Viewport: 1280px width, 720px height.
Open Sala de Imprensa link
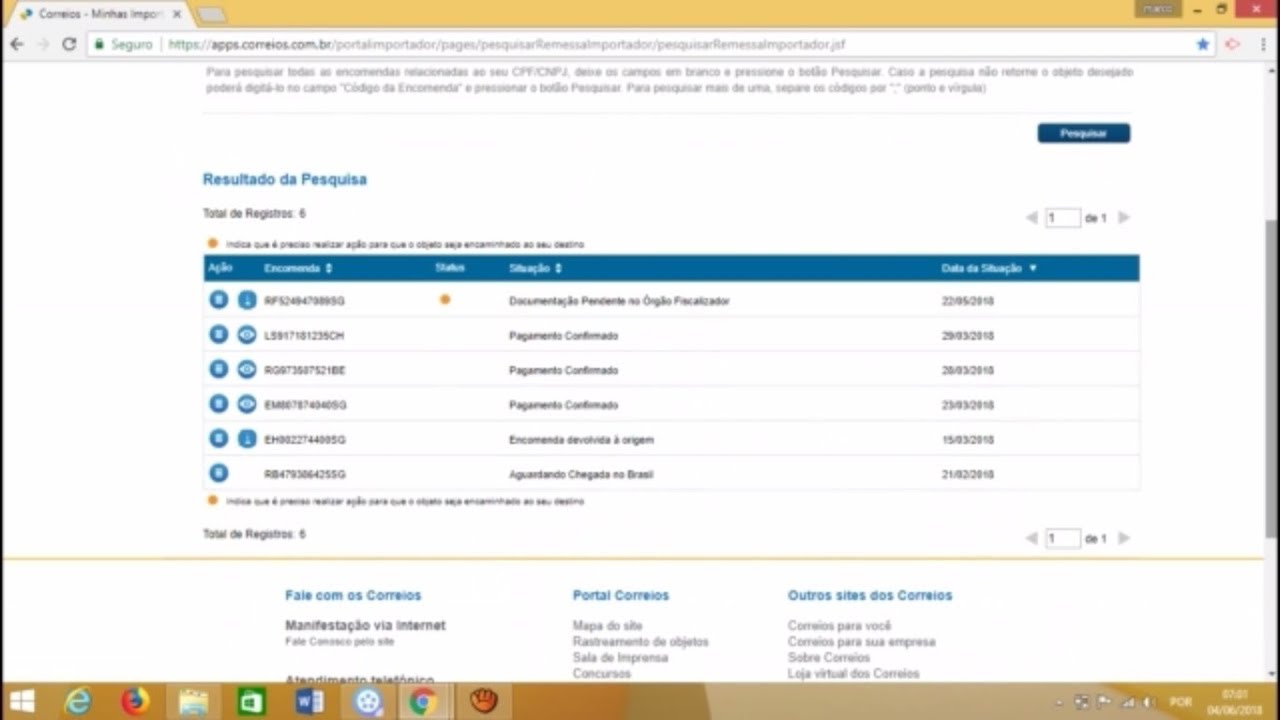pos(620,658)
